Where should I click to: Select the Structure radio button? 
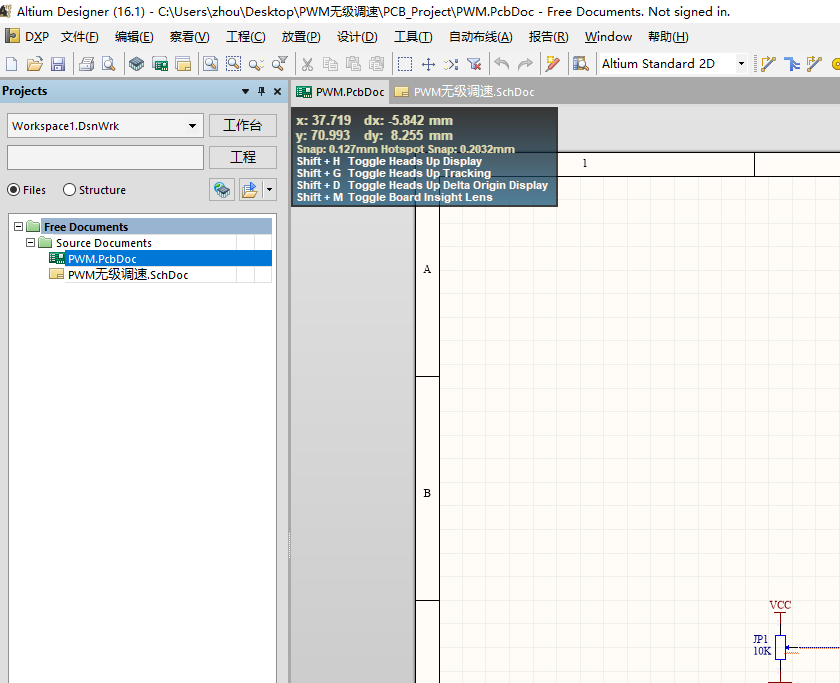[x=69, y=190]
